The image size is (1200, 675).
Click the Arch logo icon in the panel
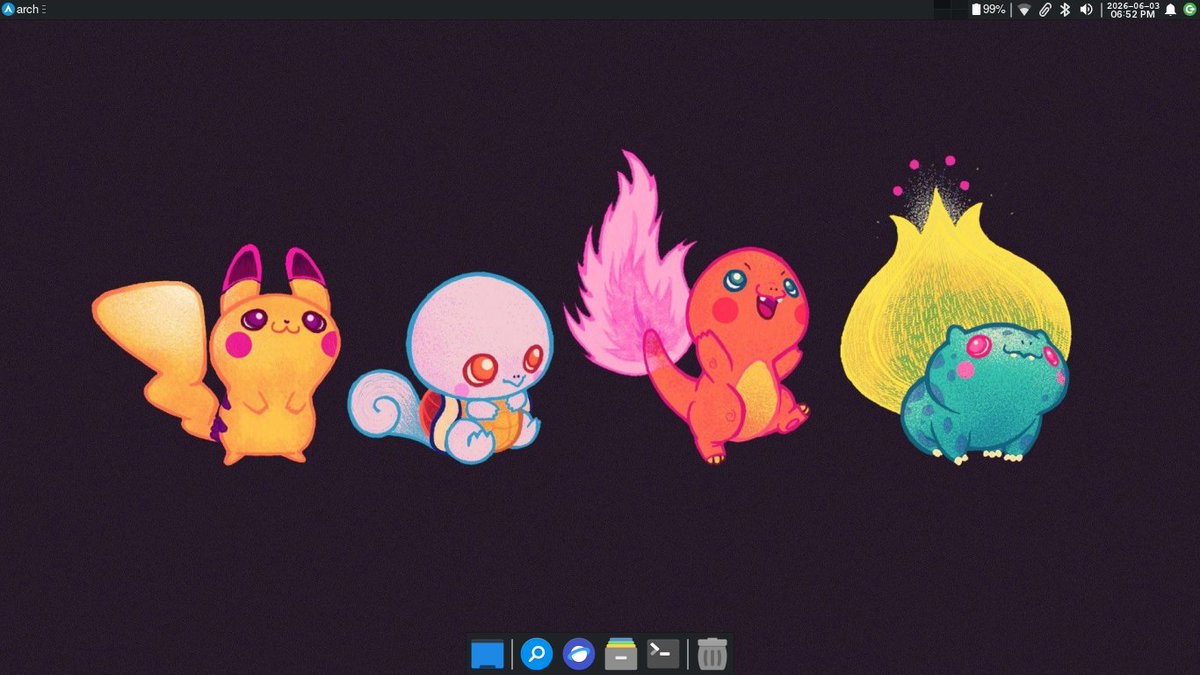click(9, 9)
